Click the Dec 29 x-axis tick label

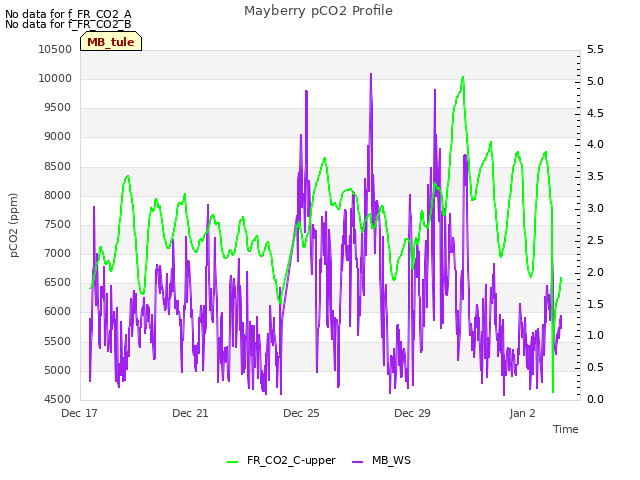pos(412,413)
